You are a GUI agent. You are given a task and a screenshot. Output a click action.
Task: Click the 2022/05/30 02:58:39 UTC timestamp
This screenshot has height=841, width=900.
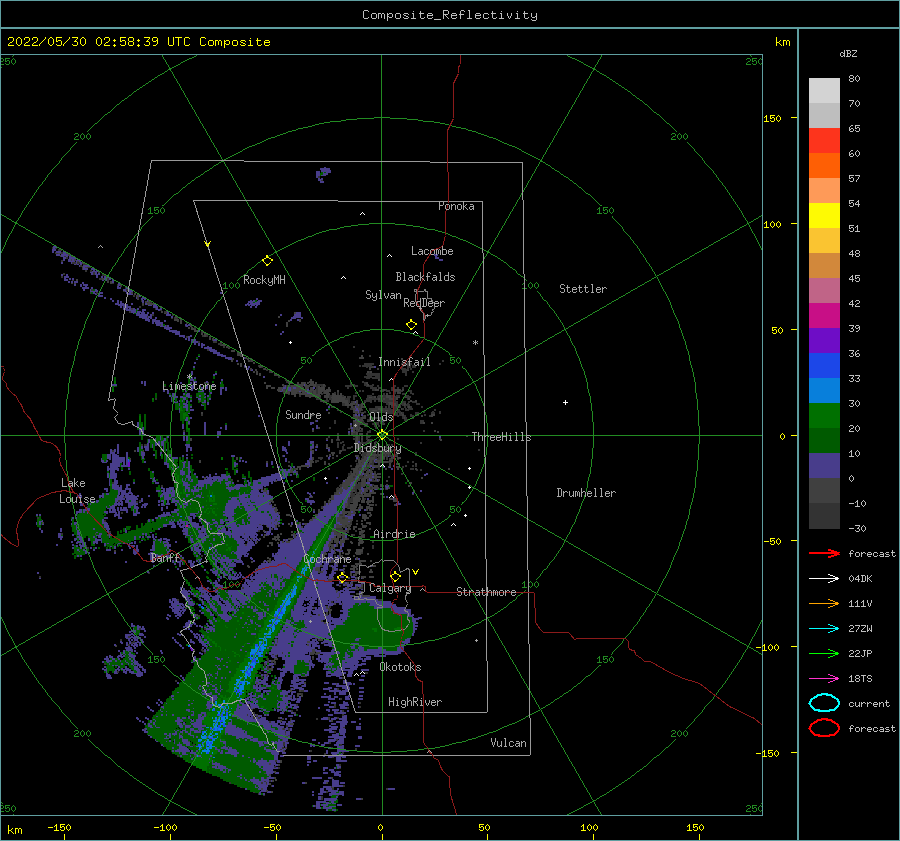98,42
